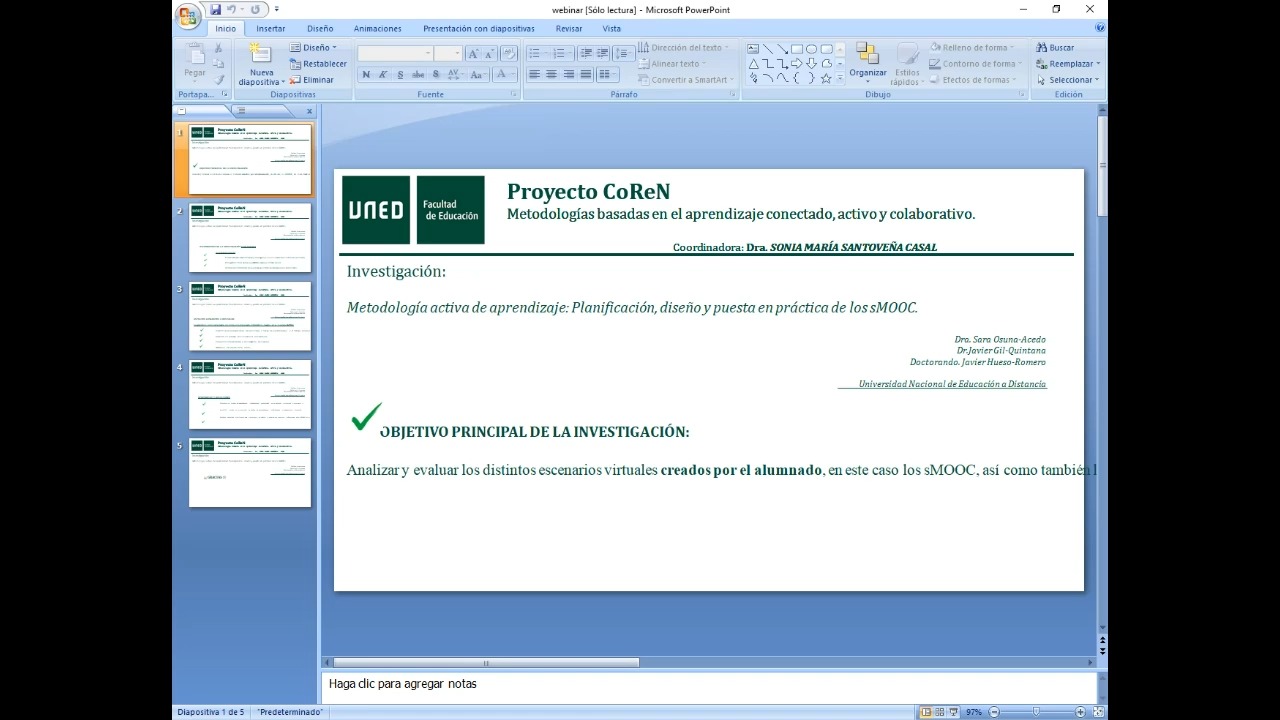Open the Customize Quick Access Toolbar dropdown

276,10
